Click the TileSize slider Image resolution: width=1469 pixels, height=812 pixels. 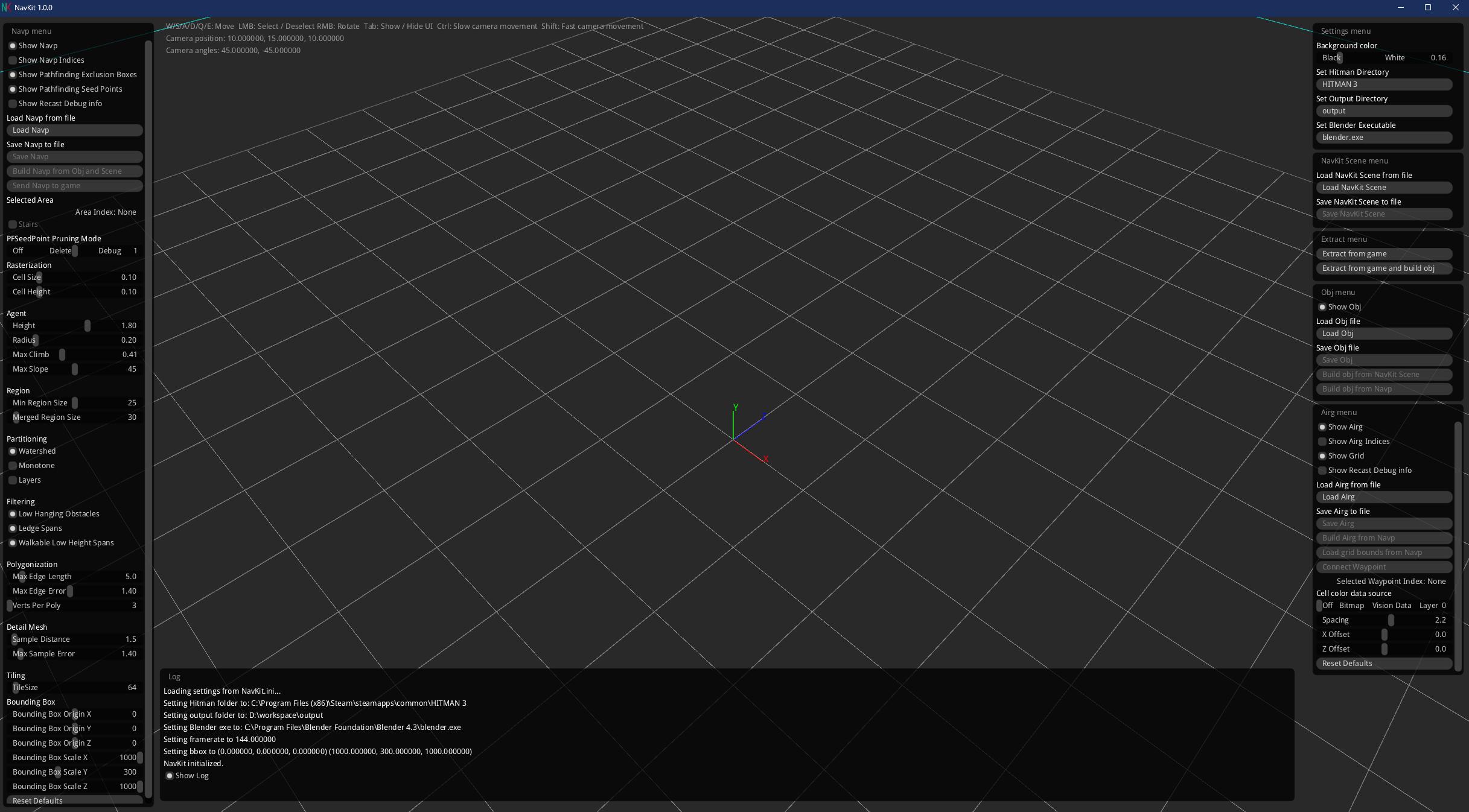click(x=75, y=688)
